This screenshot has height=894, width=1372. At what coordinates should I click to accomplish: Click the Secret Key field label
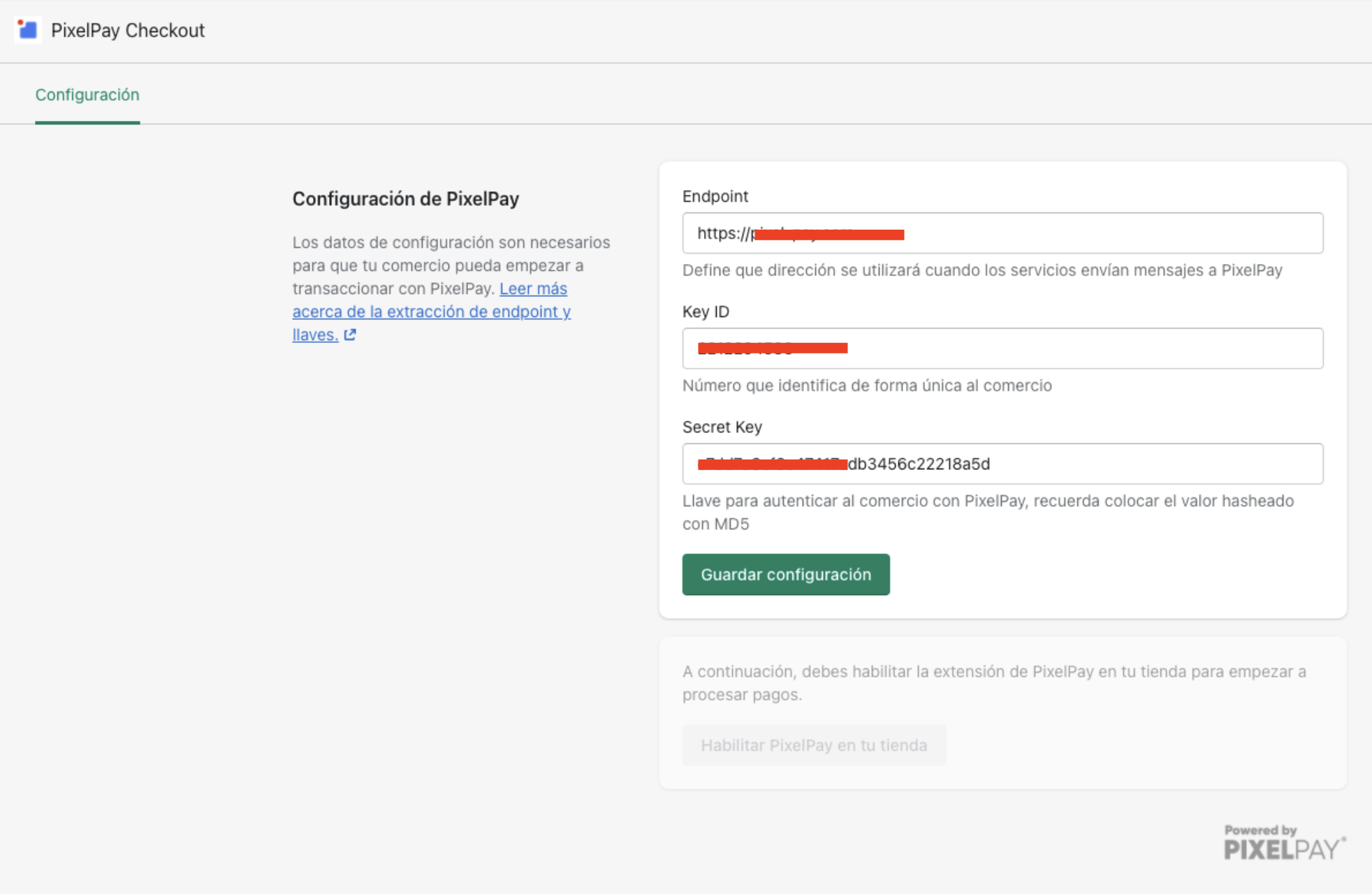[722, 427]
